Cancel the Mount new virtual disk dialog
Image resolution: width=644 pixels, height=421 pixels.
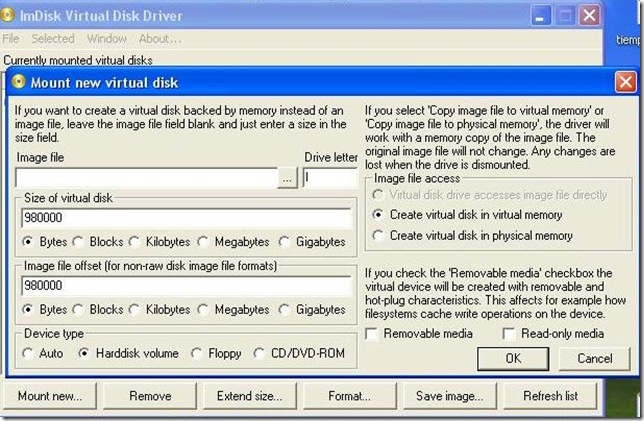click(x=595, y=359)
